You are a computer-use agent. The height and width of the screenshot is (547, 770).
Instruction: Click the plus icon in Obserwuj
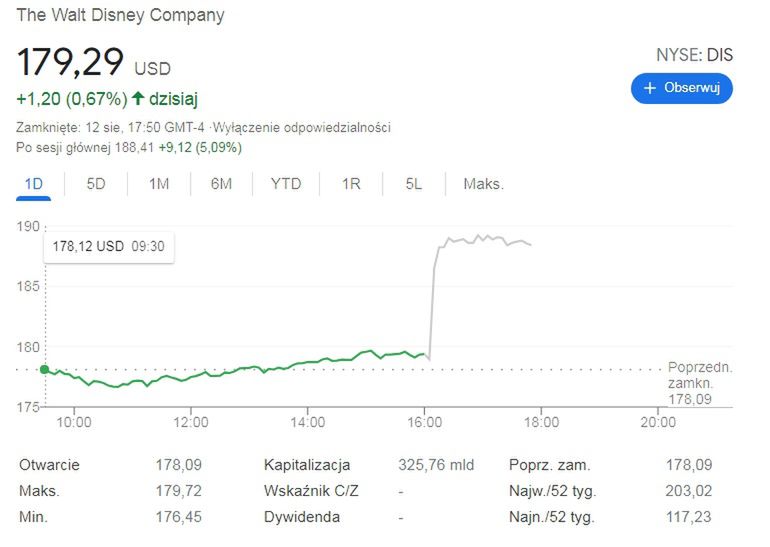click(650, 88)
